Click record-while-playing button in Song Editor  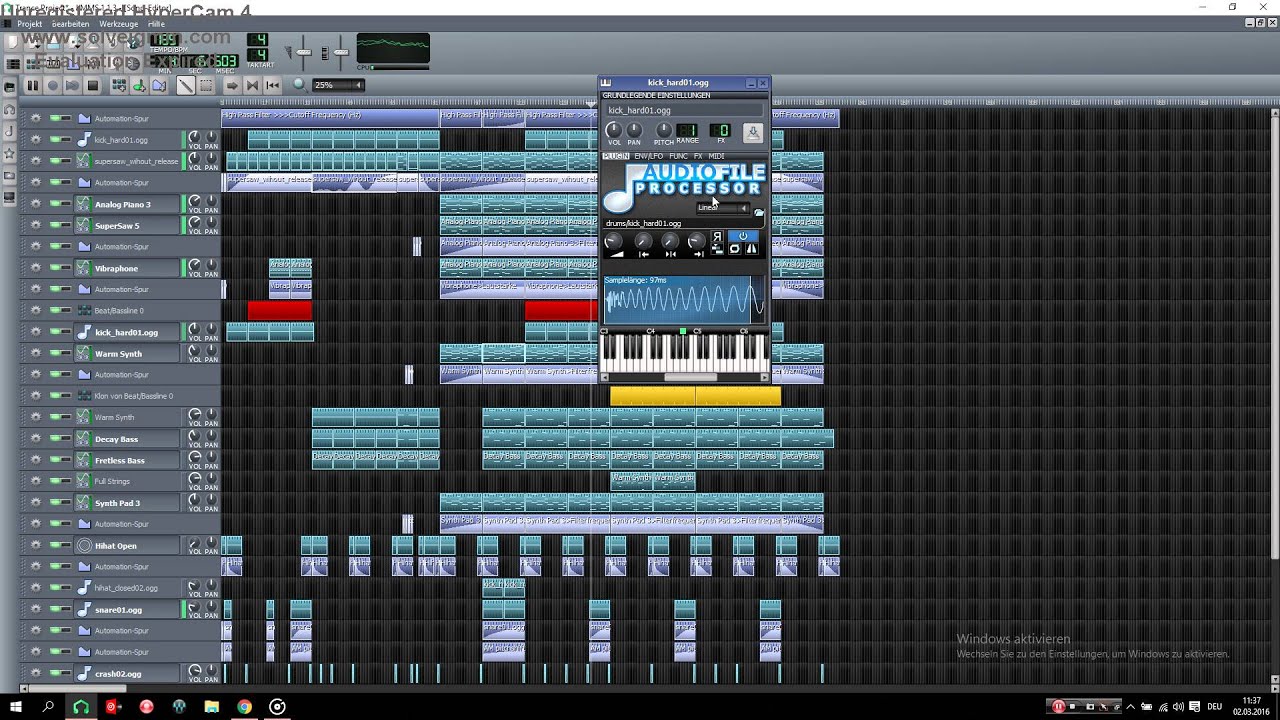point(72,86)
